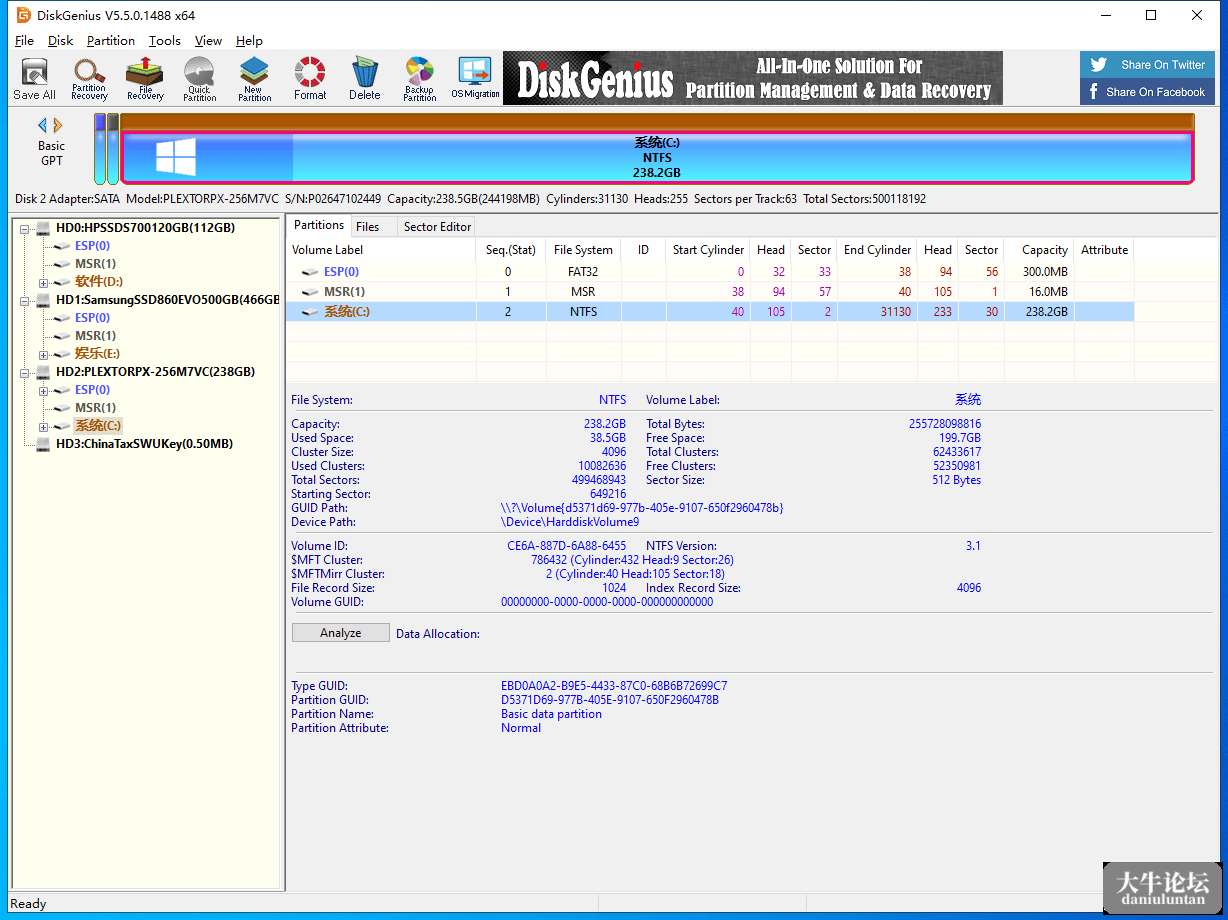This screenshot has height=920, width=1228.
Task: Open the Partition menu
Action: [111, 41]
